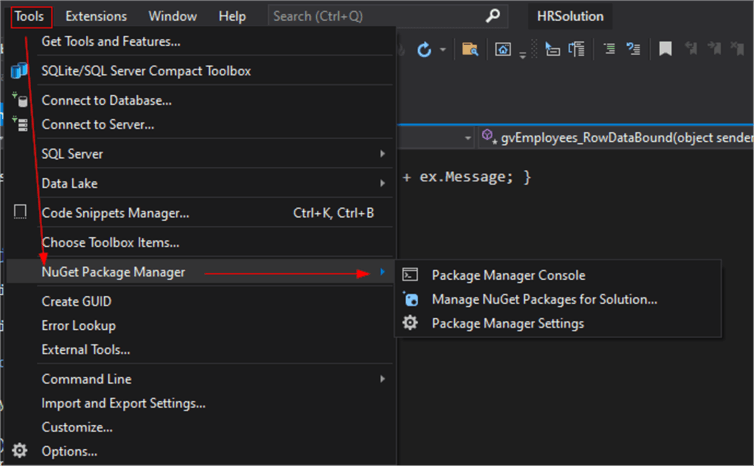This screenshot has height=466, width=754.
Task: Expand the Command Line submenu
Action: (382, 379)
